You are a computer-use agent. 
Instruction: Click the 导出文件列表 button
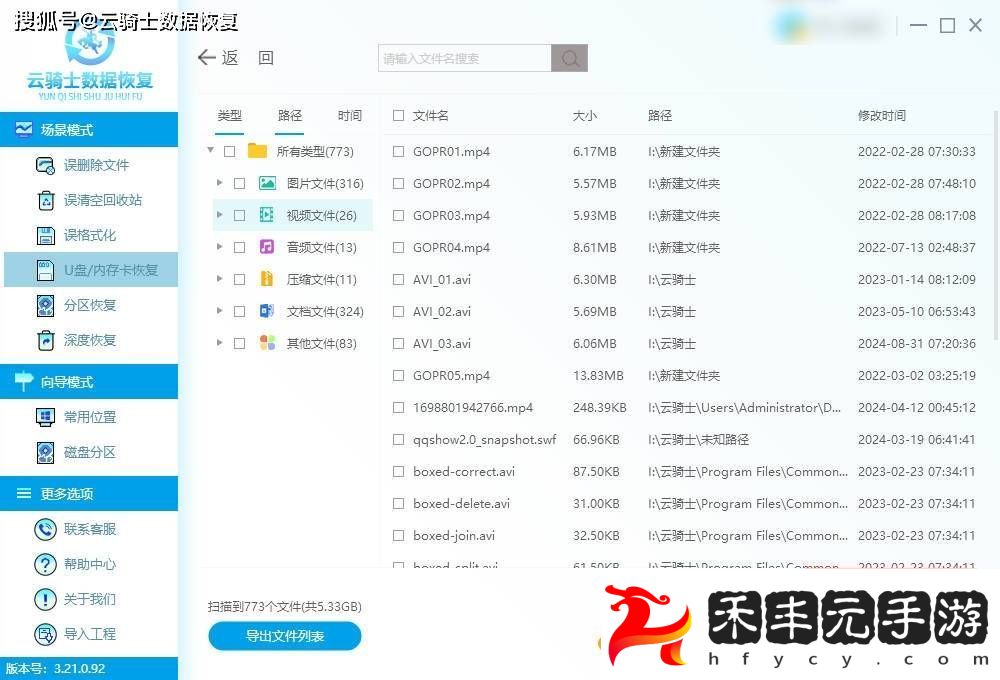[x=284, y=636]
